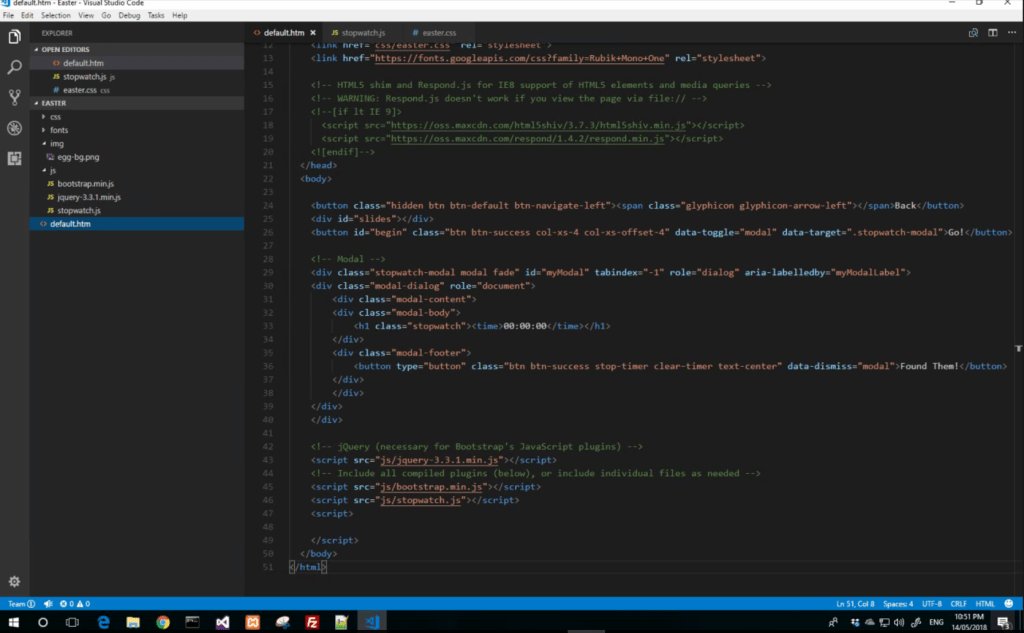The image size is (1024, 633).
Task: Open the Debug view in activity bar
Action: [x=14, y=128]
